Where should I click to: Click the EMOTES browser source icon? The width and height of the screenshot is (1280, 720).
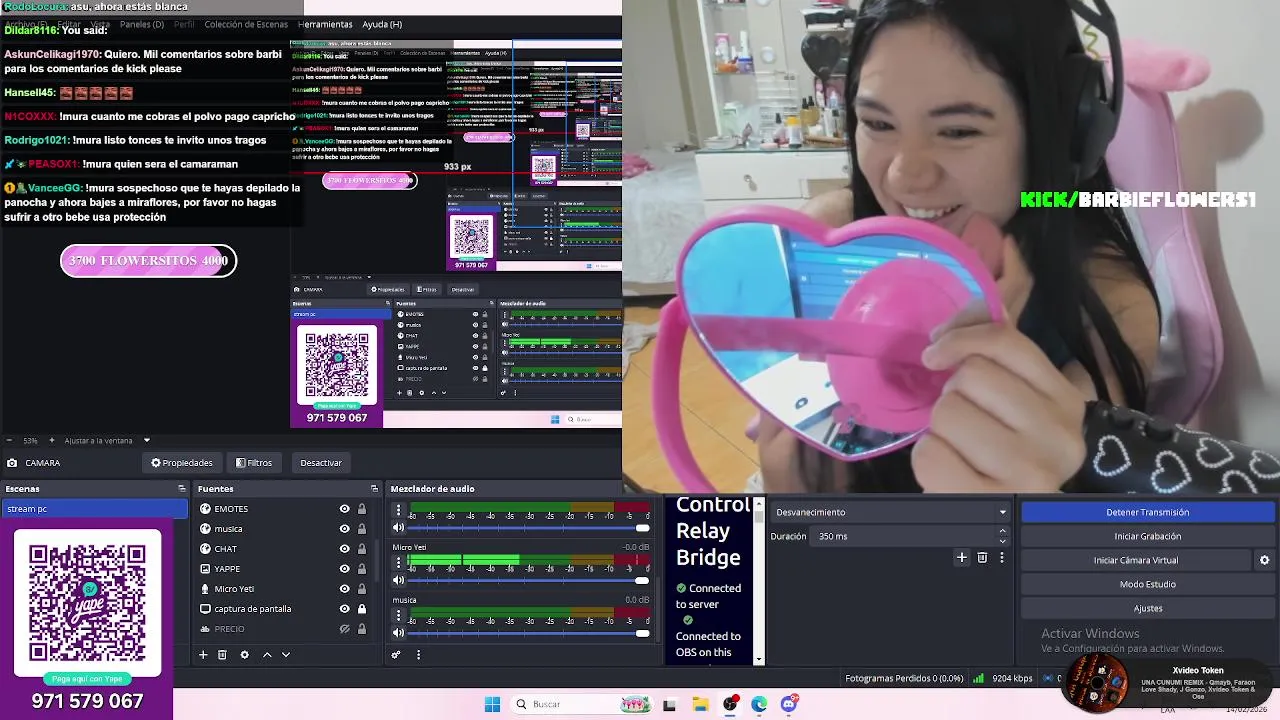pyautogui.click(x=205, y=509)
